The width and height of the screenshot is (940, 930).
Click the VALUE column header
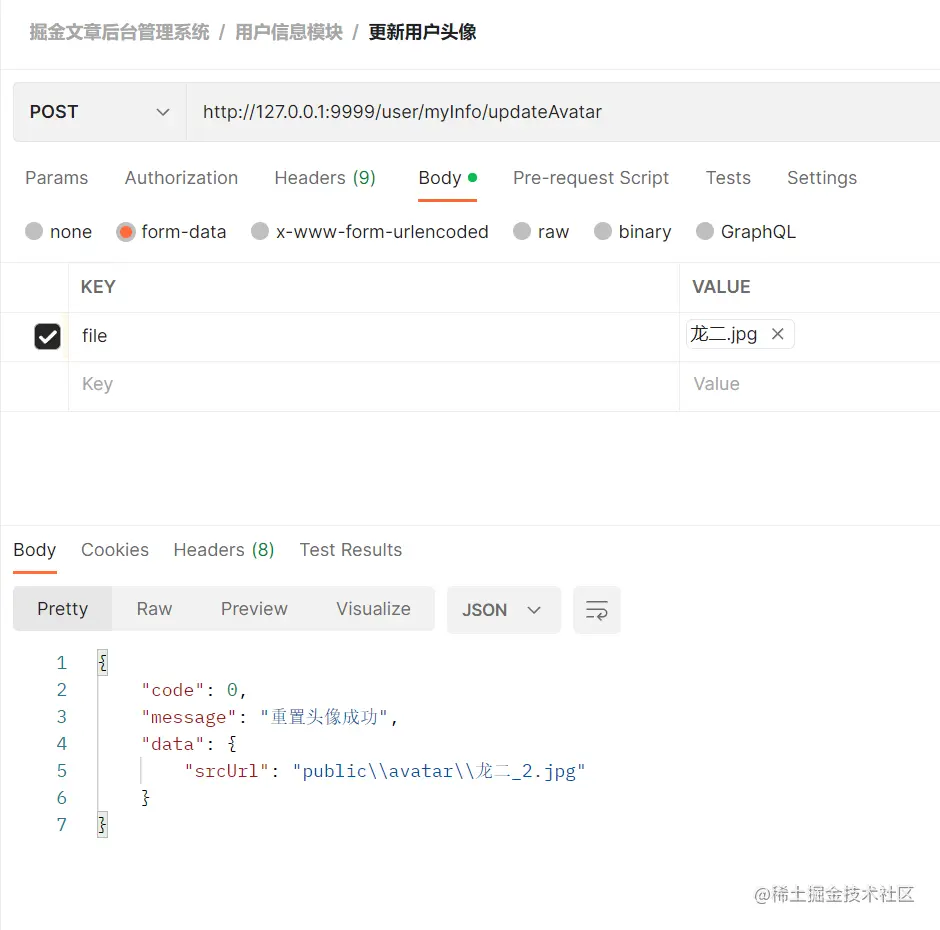[x=721, y=287]
